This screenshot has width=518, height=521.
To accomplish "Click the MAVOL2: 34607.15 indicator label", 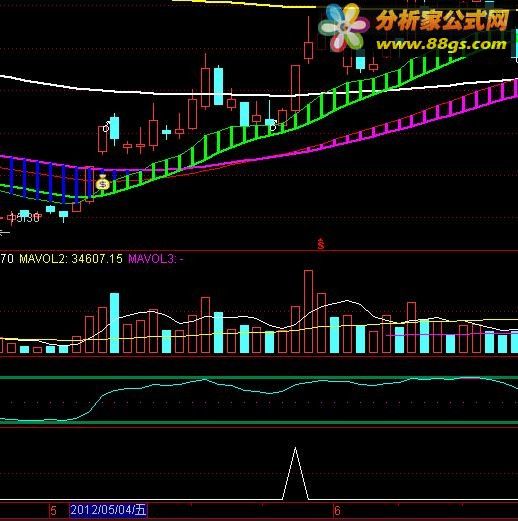I will coord(71,259).
